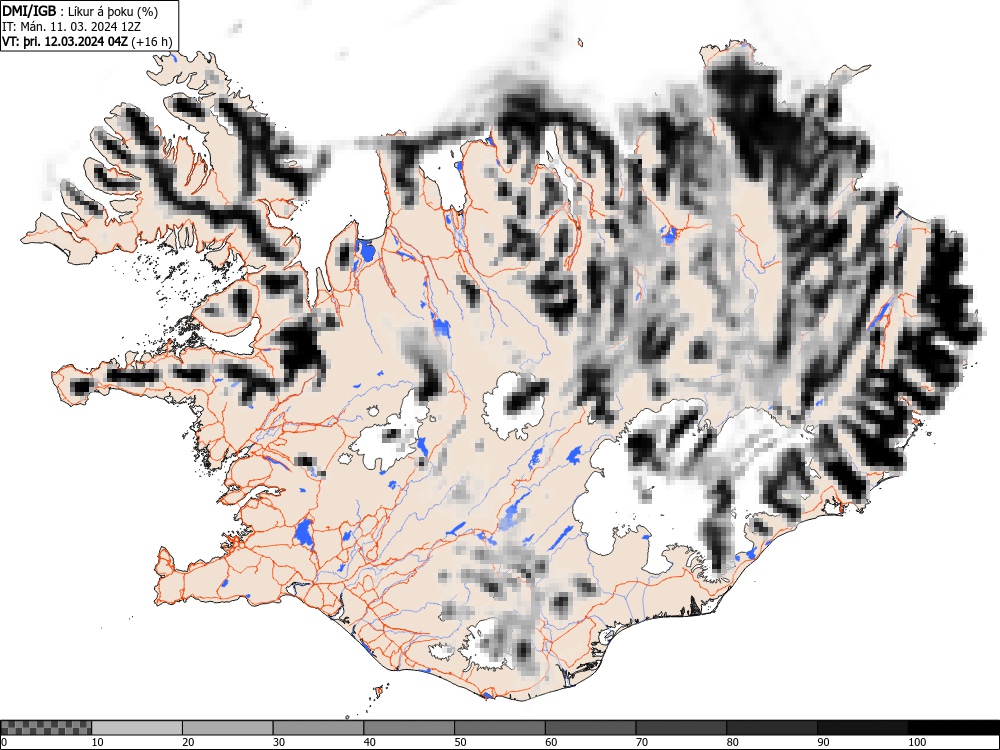1000x750 pixels.
Task: Click the 0-10 checkered legend swatch
Action: 46,728
